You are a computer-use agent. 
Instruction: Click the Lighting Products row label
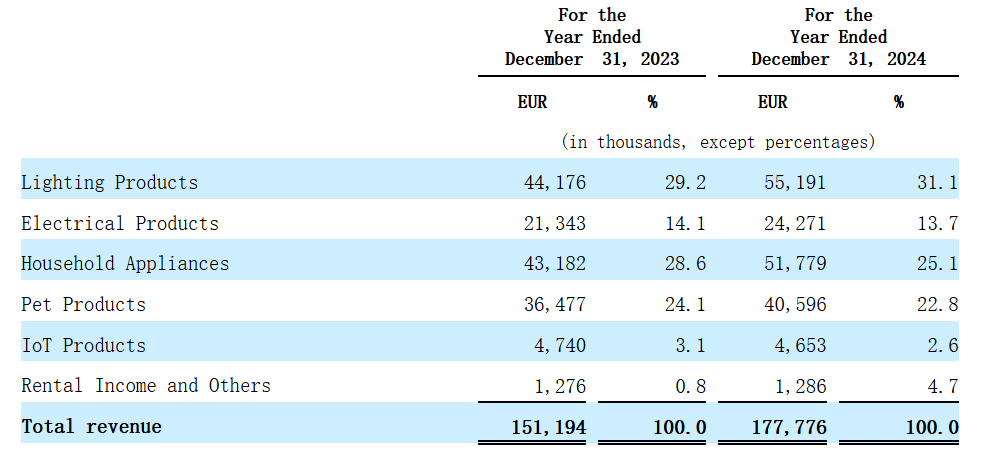coord(110,183)
